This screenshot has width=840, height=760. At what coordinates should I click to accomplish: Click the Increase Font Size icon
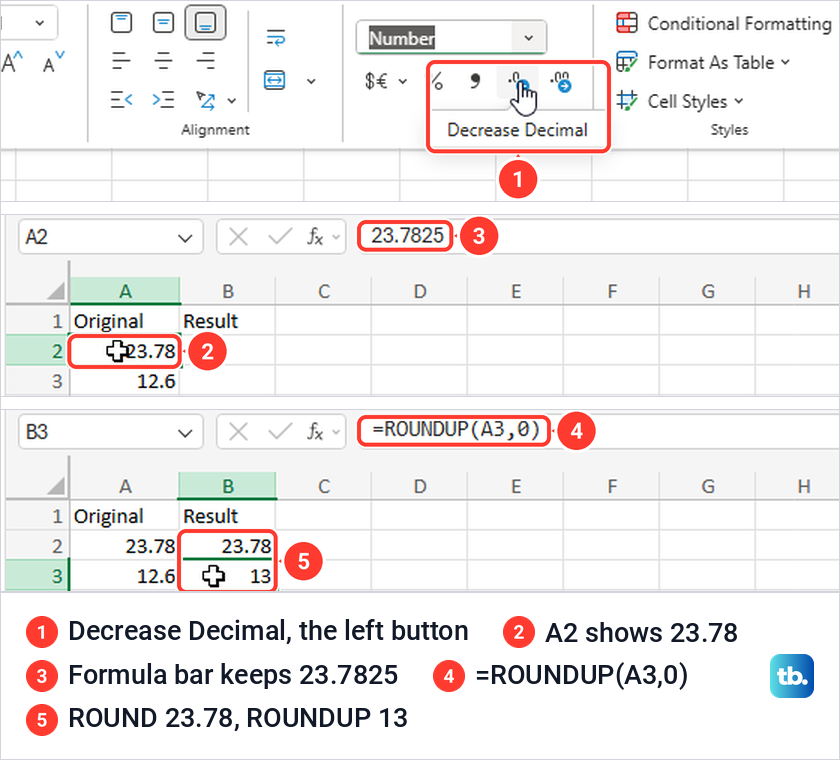pos(13,62)
